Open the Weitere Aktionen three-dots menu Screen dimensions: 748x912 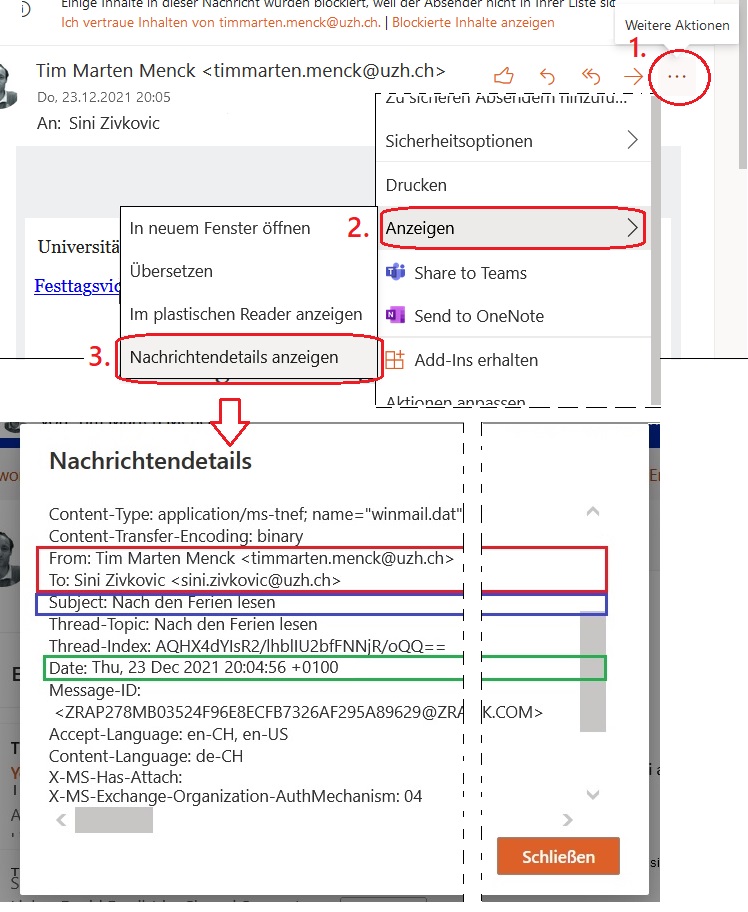click(x=678, y=76)
